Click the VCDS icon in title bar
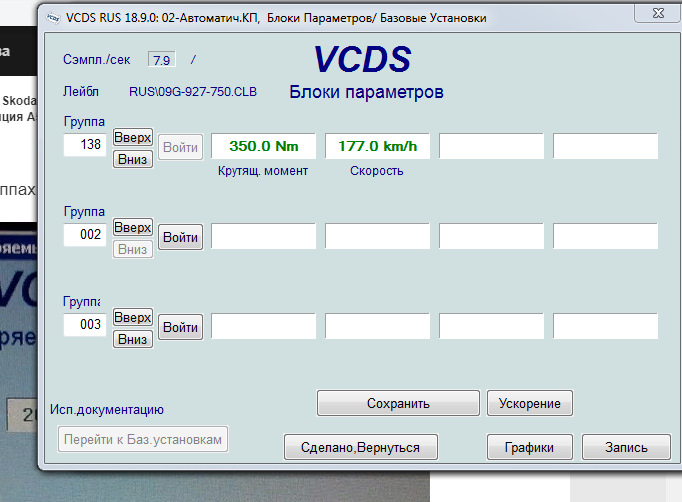Viewport: 682px width, 502px height. click(53, 18)
